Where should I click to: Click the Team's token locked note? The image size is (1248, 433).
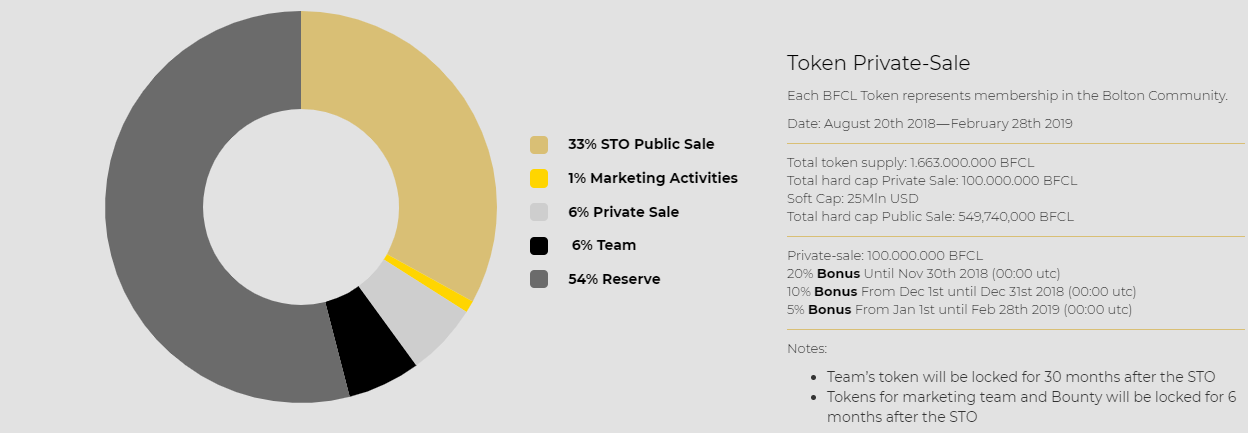1021,377
